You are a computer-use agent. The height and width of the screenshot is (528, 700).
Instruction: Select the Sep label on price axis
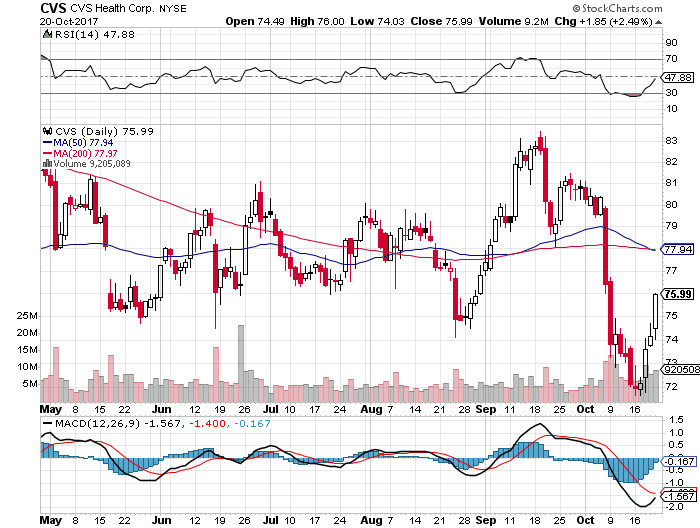click(x=484, y=409)
